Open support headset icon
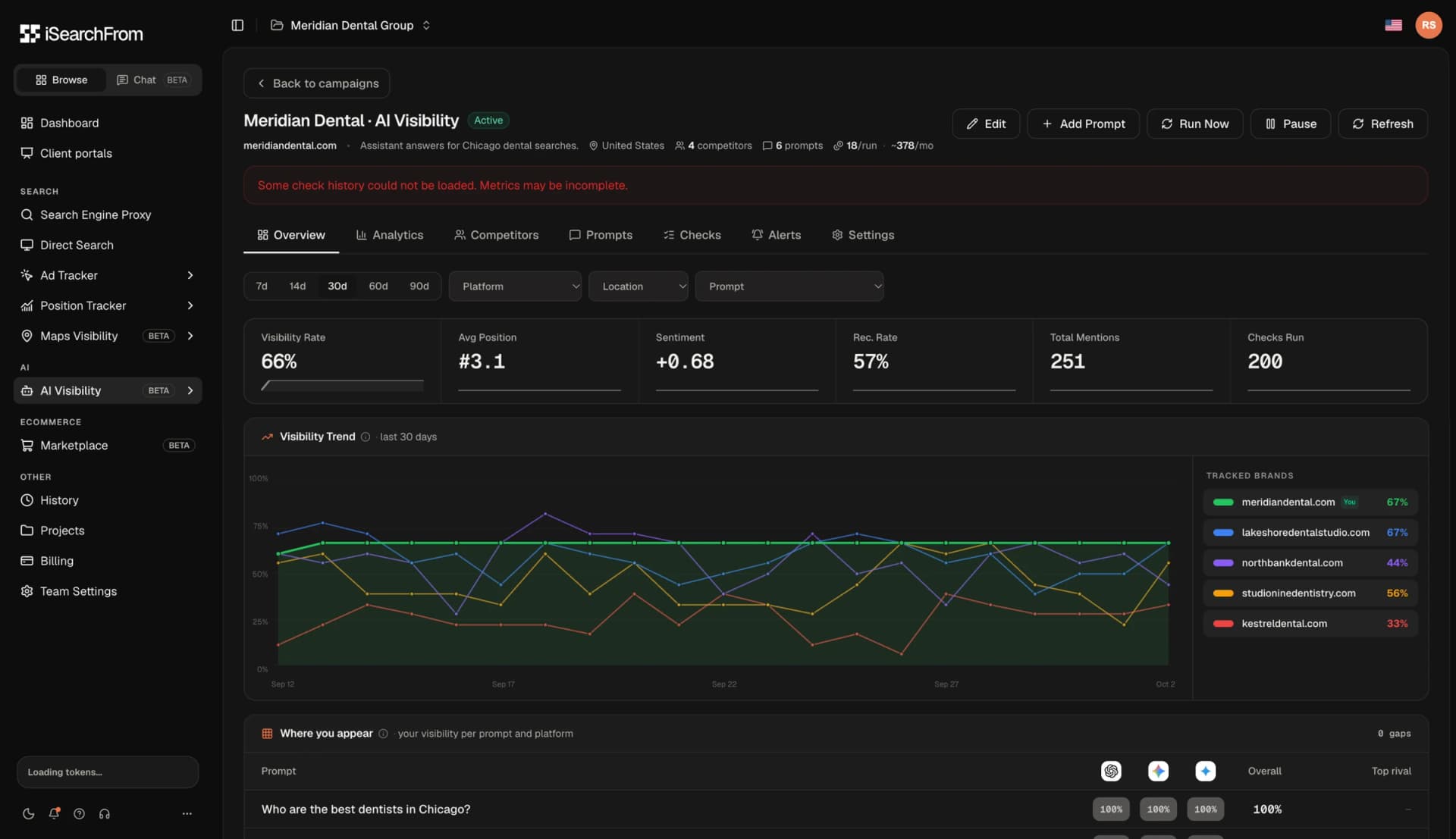Screen dimensions: 1456x839 [x=105, y=813]
